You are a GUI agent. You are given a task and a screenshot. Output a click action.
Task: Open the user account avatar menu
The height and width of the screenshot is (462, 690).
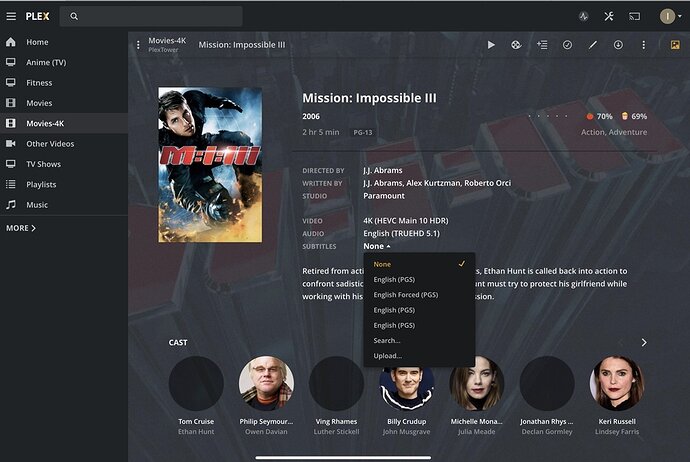coord(670,16)
